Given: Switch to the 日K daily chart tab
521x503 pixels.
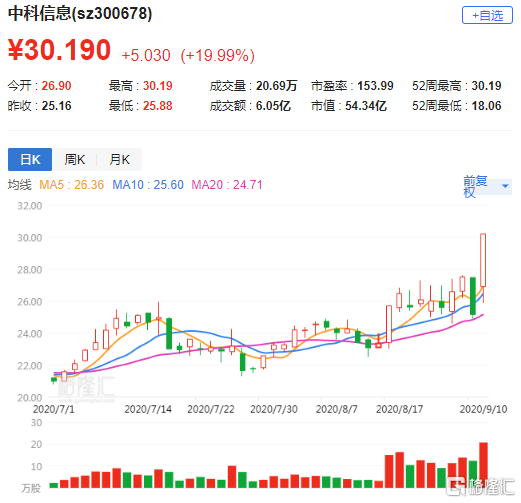Looking at the screenshot, I should point(30,159).
